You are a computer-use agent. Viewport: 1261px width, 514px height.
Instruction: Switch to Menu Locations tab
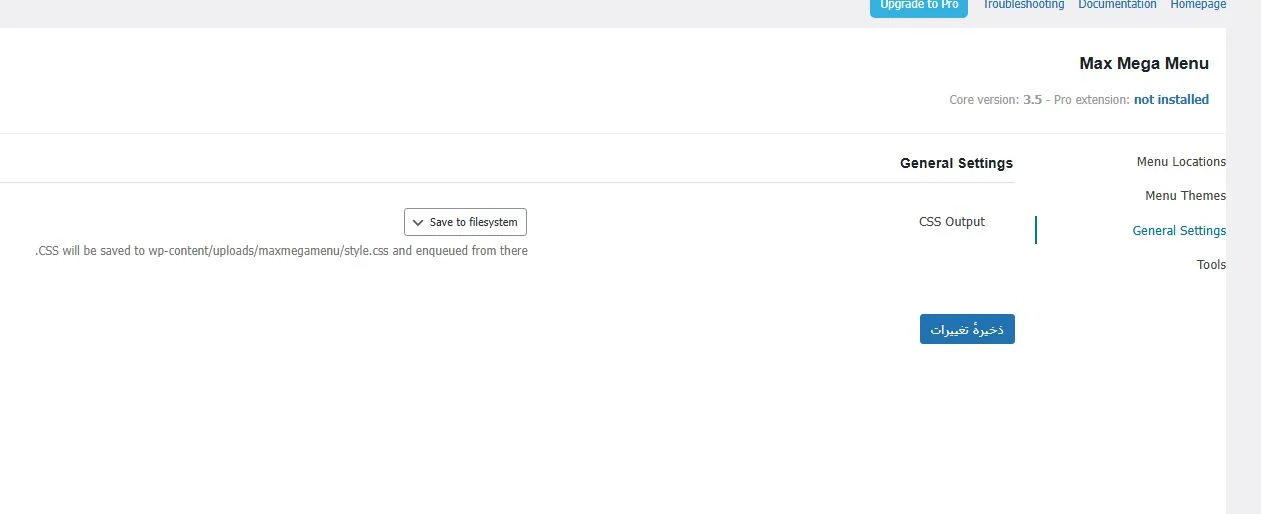[x=1181, y=162]
